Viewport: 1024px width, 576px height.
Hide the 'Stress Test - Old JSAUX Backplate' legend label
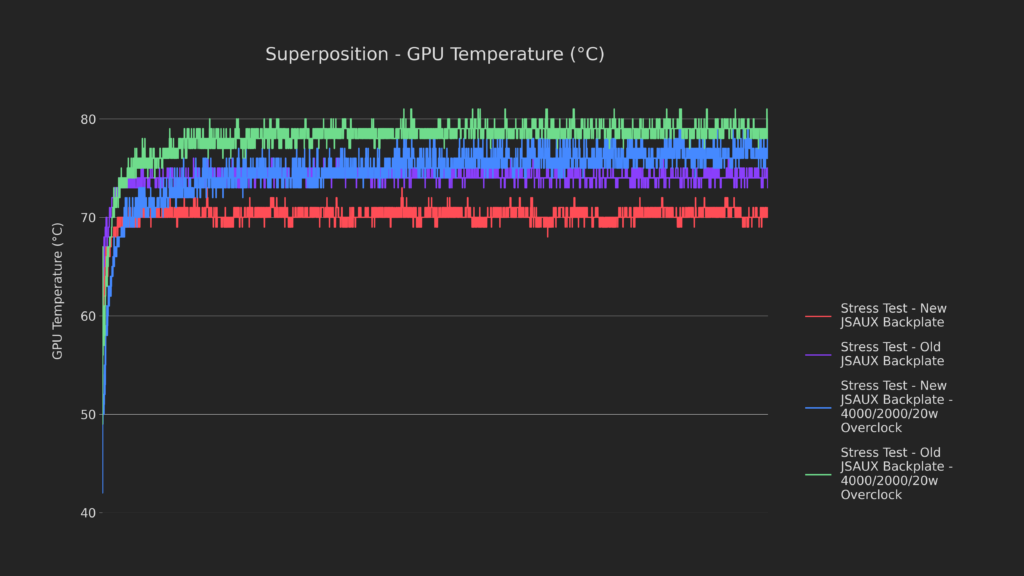[892, 354]
